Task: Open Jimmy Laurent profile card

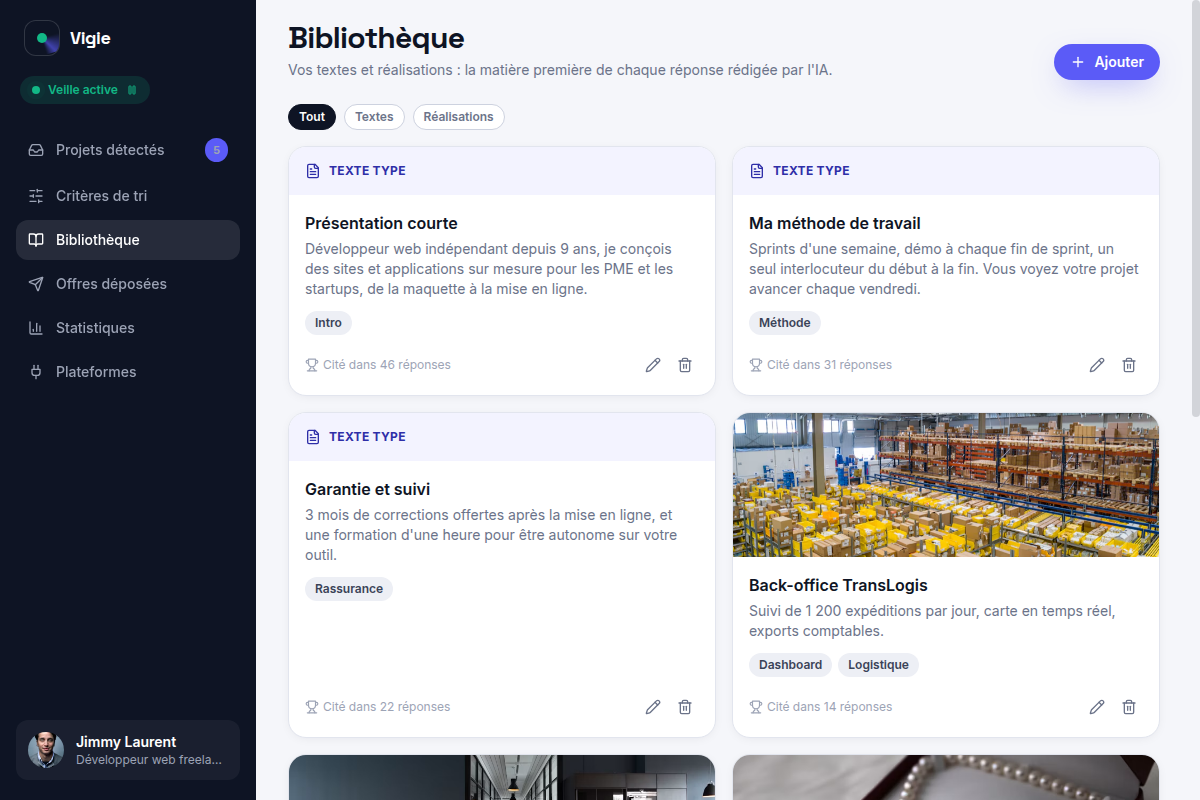Action: tap(128, 750)
